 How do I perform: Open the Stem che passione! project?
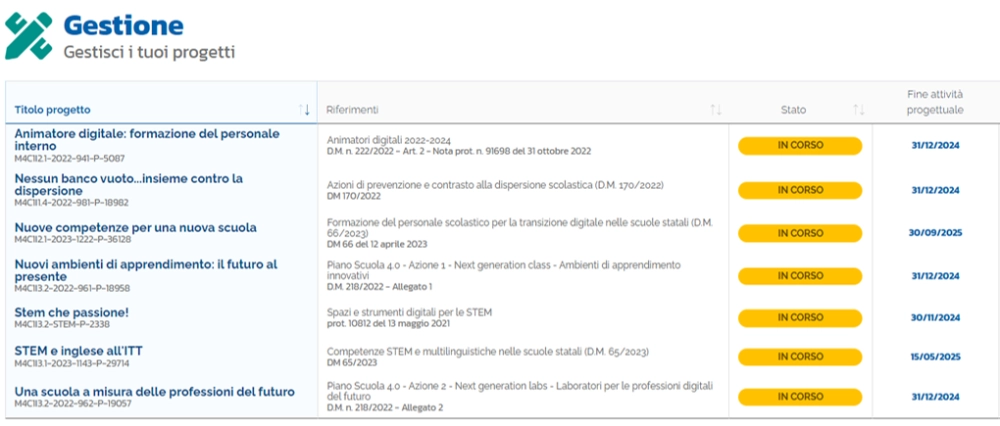(x=71, y=312)
